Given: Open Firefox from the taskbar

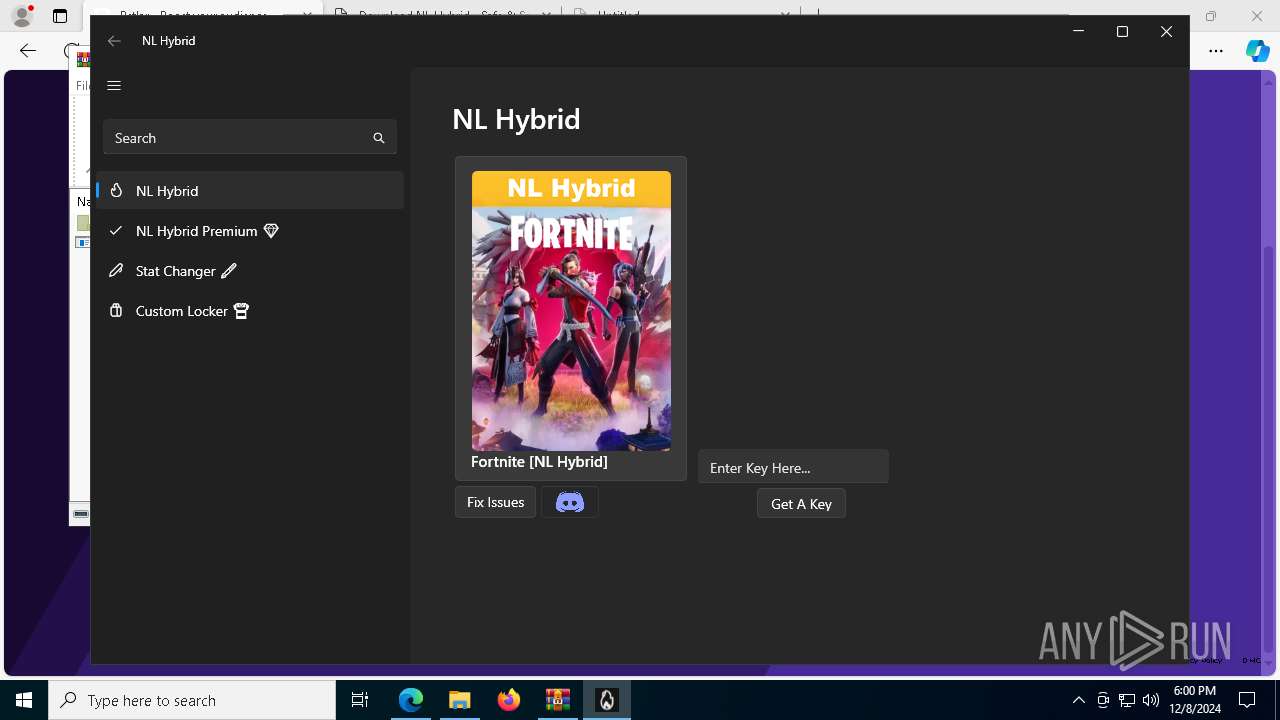Looking at the screenshot, I should (x=508, y=700).
